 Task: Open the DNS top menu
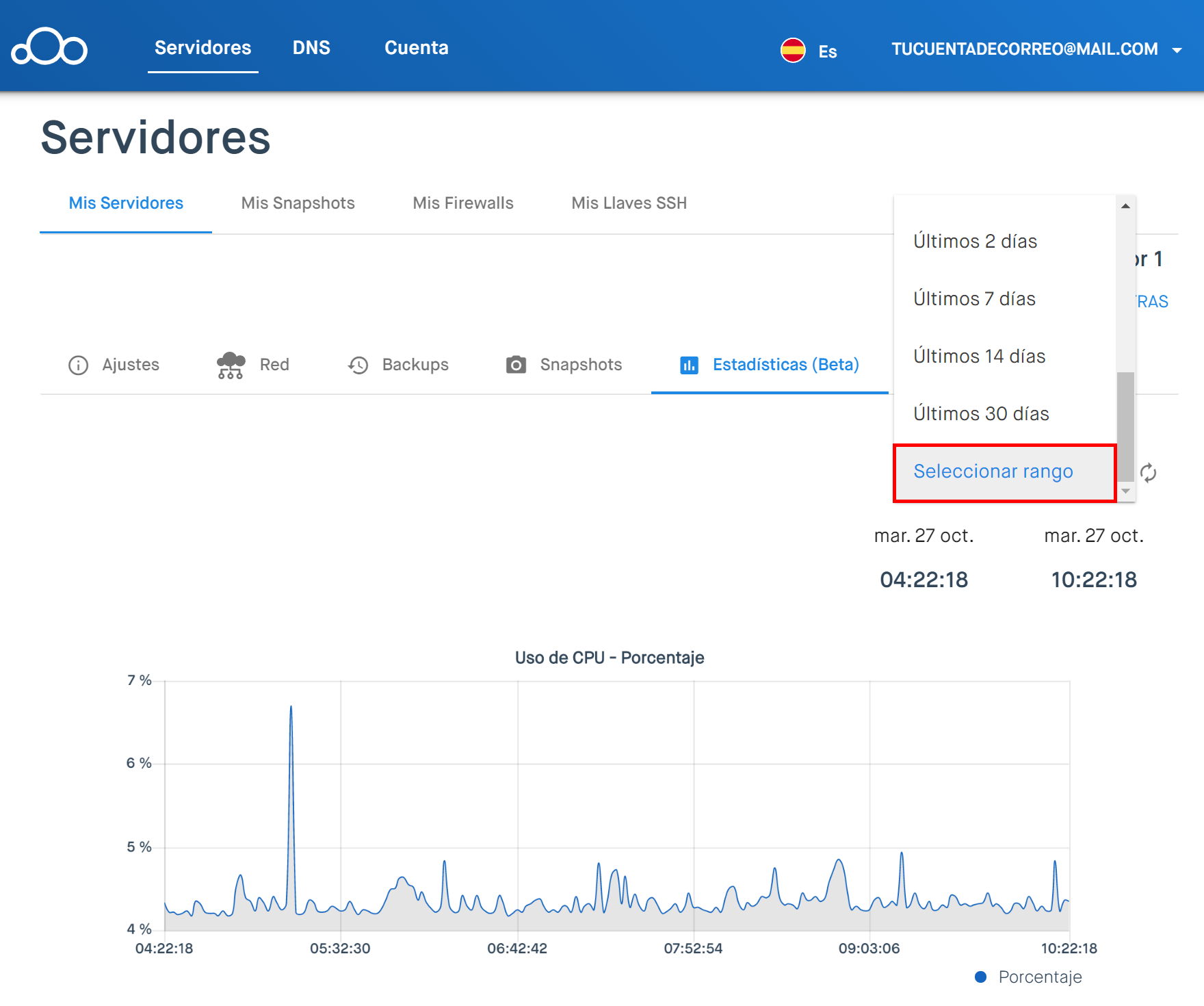tap(311, 48)
